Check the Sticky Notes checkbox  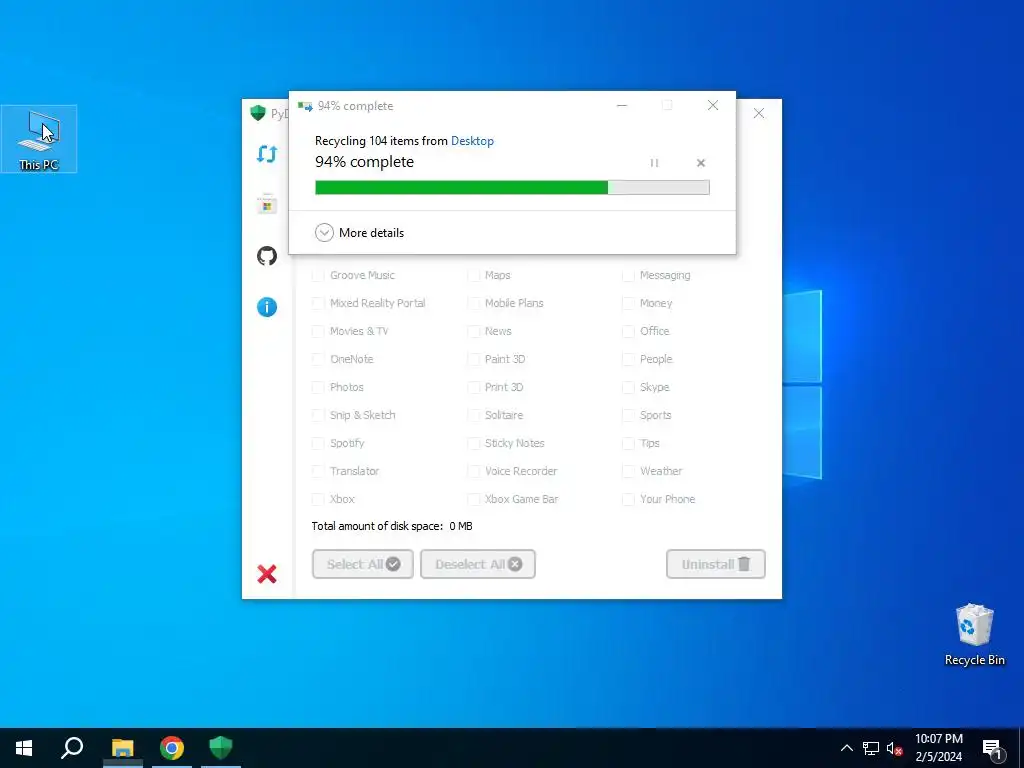pos(473,443)
